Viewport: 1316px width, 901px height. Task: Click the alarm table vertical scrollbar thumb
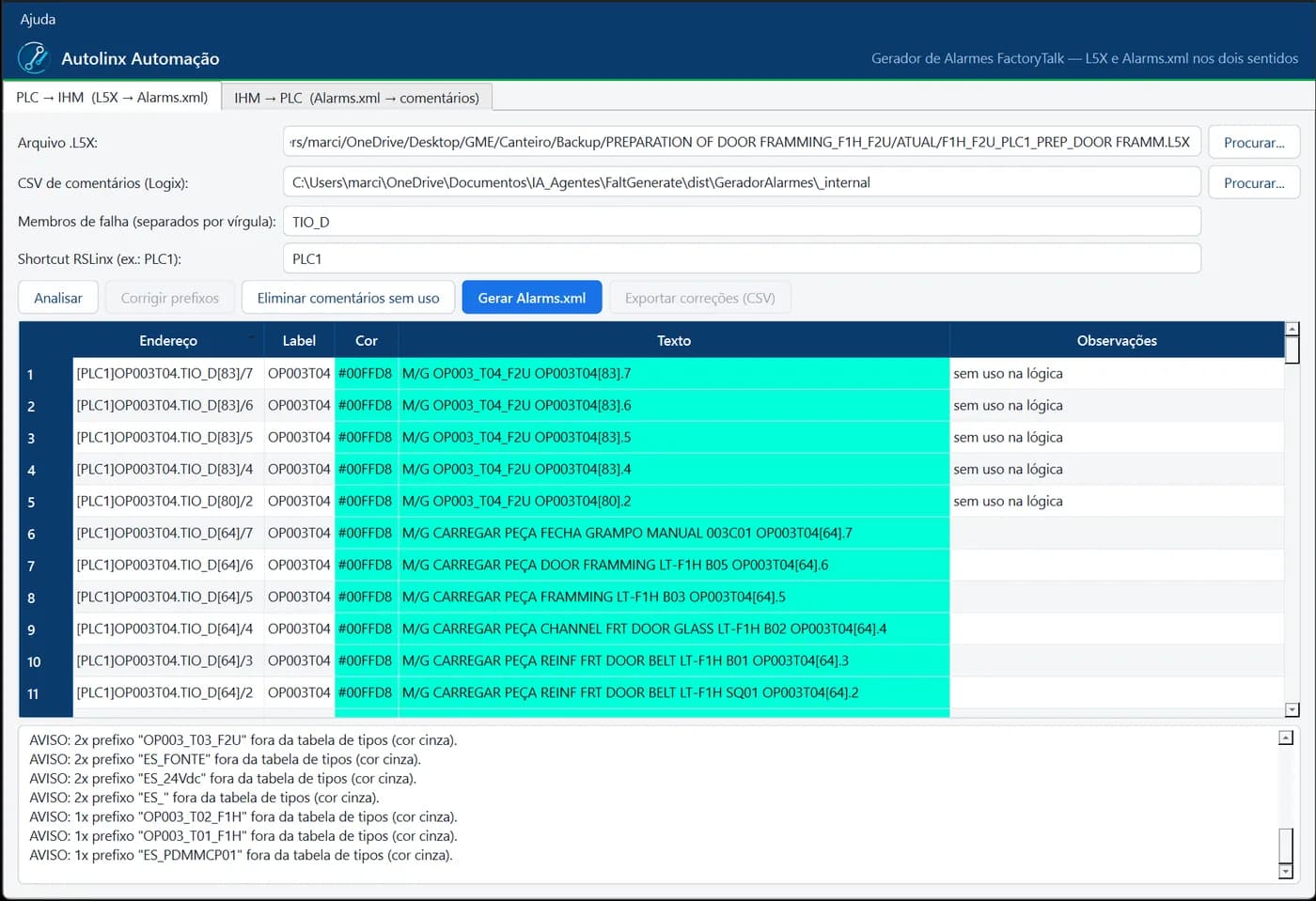tap(1292, 350)
